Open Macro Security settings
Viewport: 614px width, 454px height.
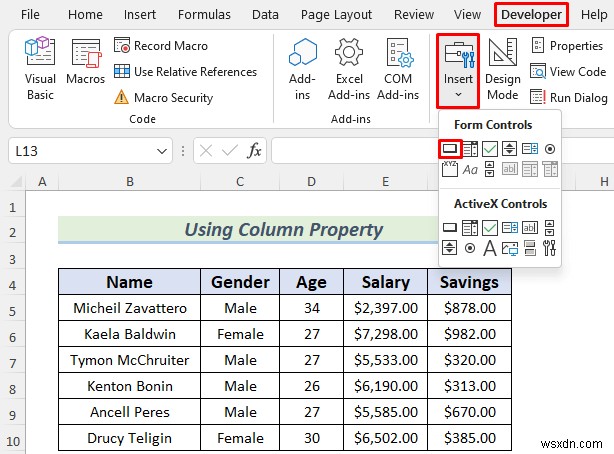(164, 98)
